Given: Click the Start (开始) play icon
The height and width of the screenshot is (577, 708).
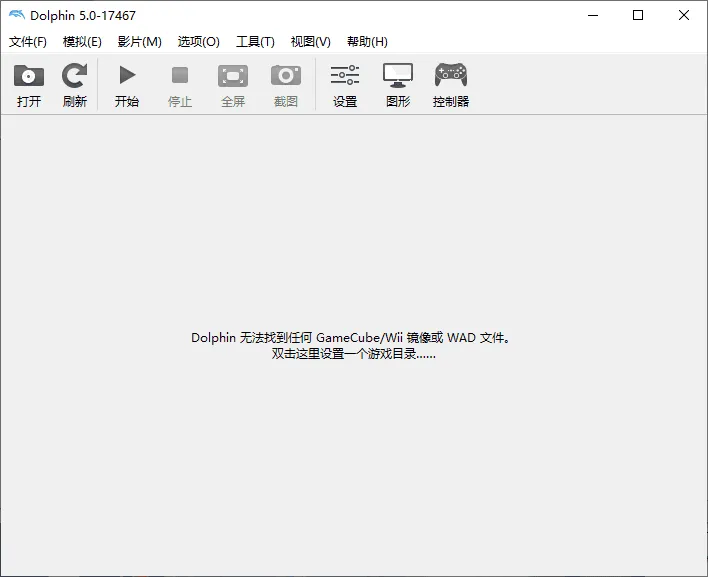Looking at the screenshot, I should 127,75.
